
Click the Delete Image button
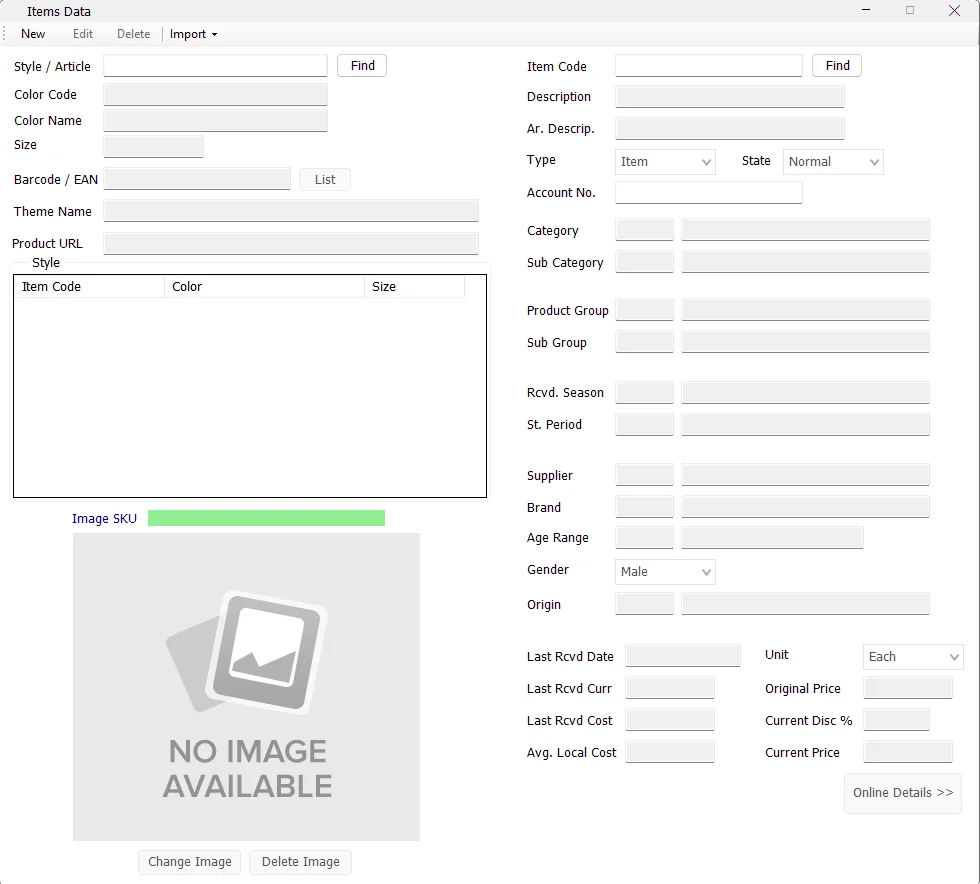300,861
